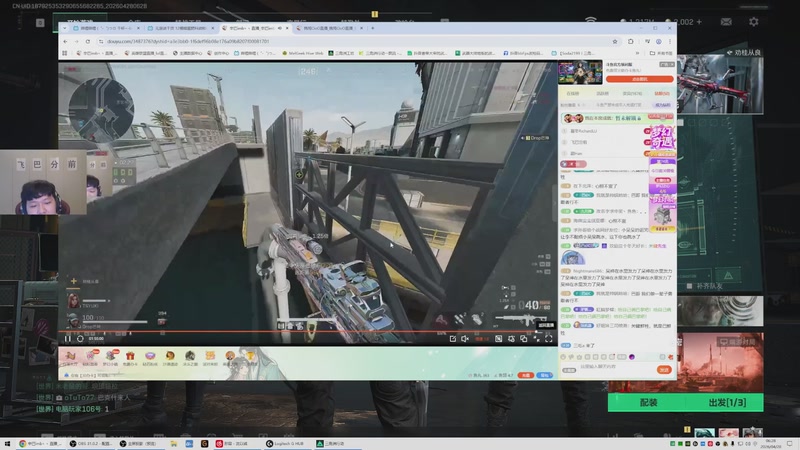The image size is (800, 450).
Task: Click the 配装 loadout button in game
Action: [x=648, y=403]
